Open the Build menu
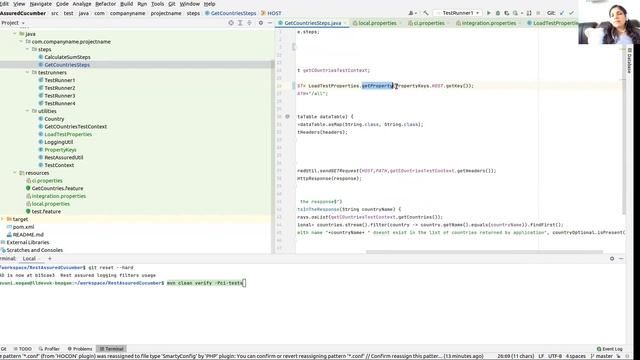 126,4
